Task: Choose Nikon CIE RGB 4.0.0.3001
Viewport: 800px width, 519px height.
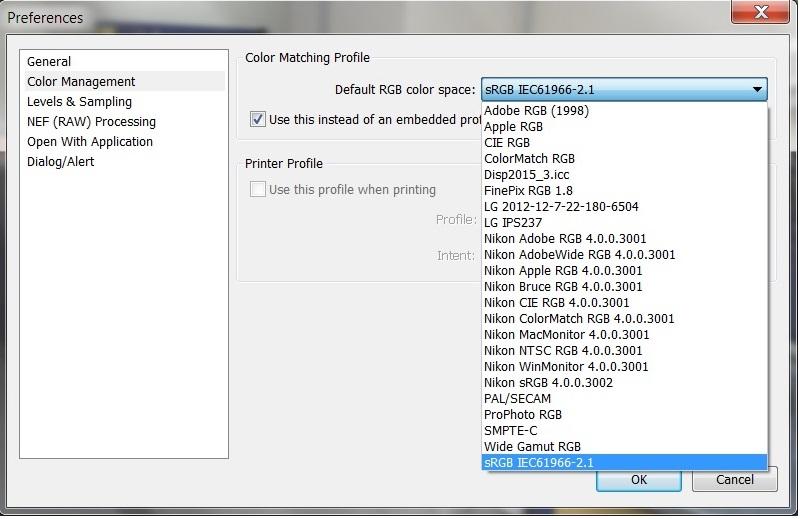Action: point(624,303)
